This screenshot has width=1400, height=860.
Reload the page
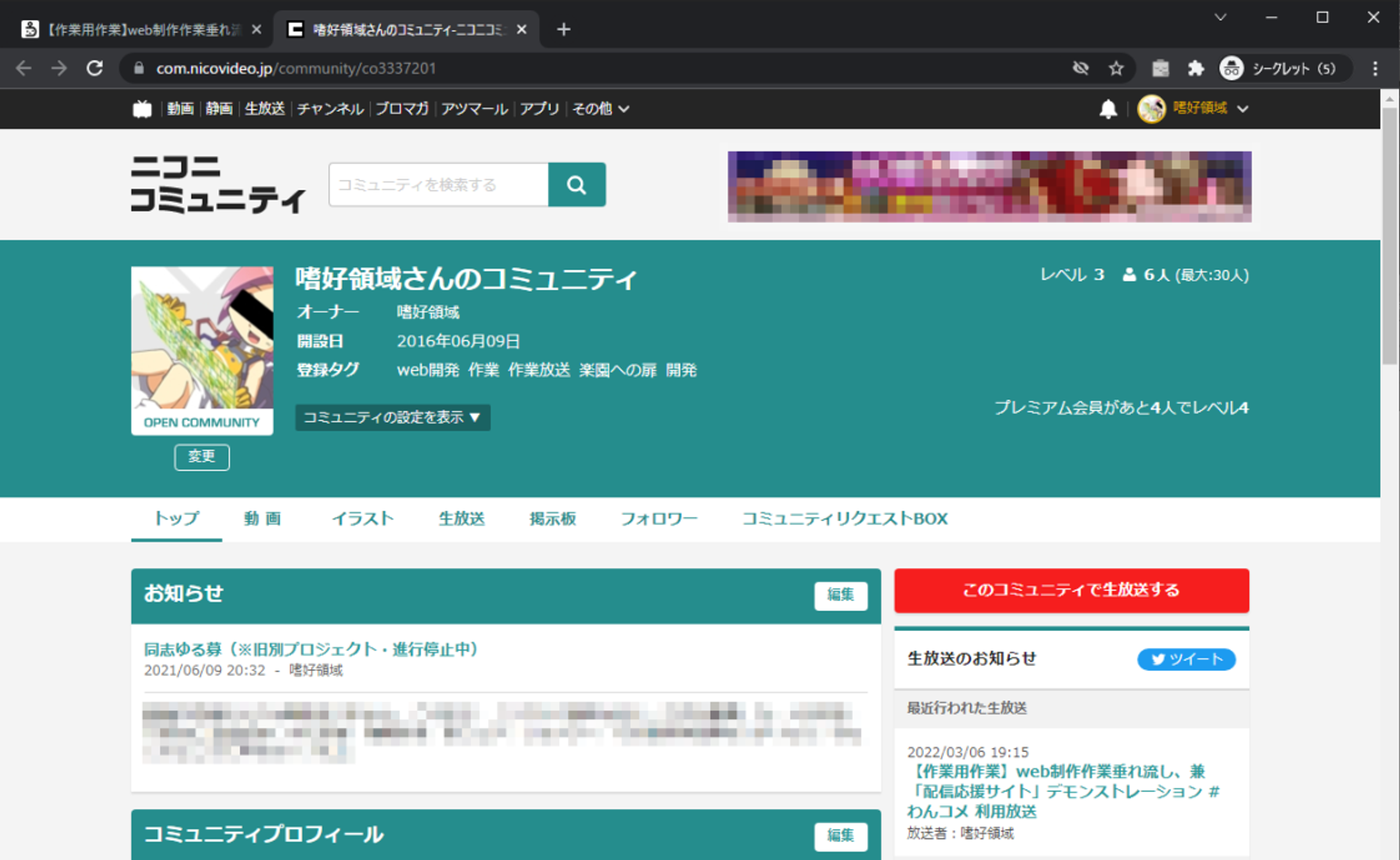pos(94,68)
